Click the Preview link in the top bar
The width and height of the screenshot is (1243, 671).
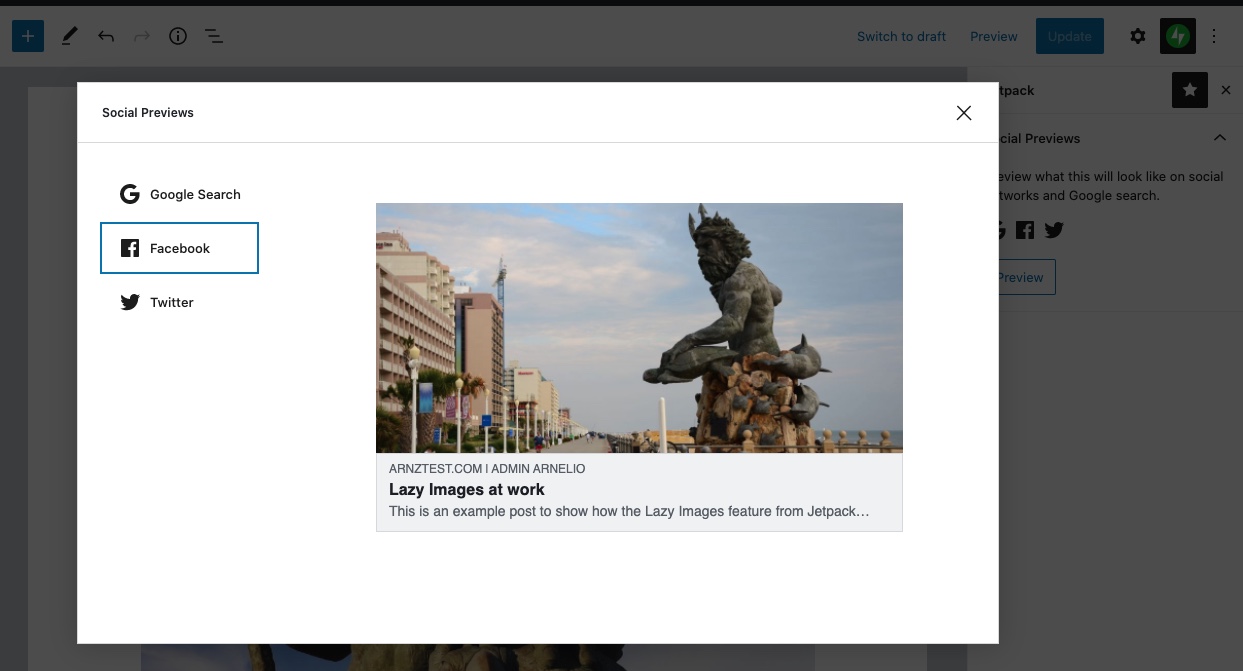993,36
